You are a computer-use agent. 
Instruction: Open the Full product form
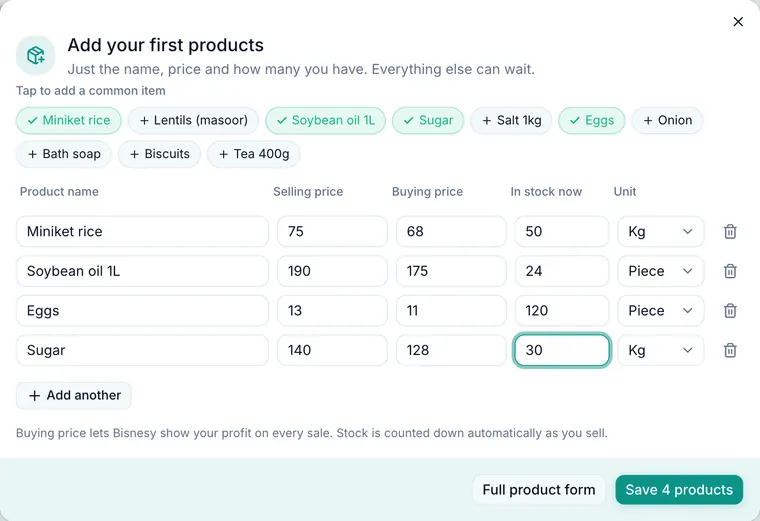coord(538,489)
